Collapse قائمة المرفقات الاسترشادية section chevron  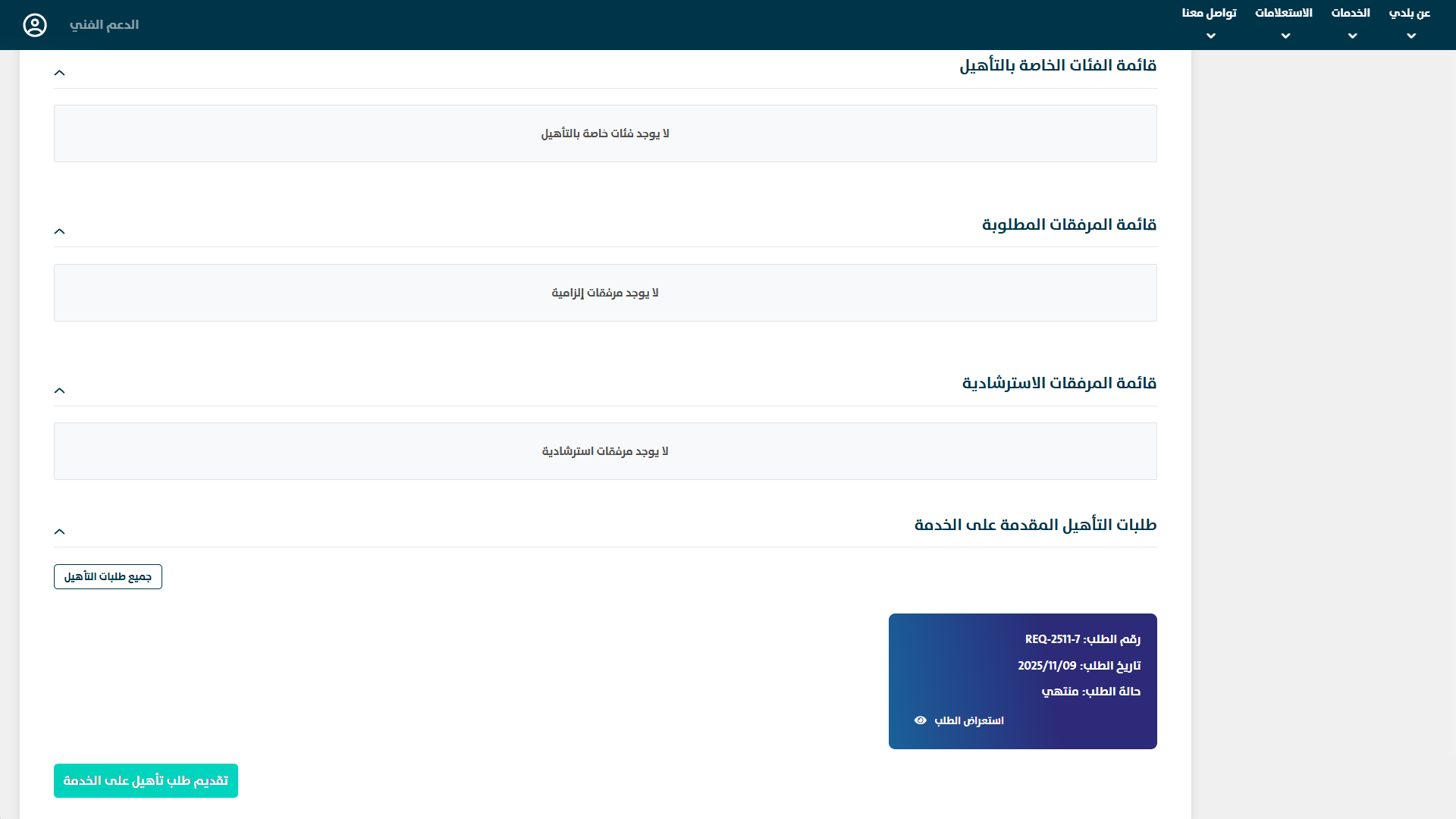click(x=60, y=391)
